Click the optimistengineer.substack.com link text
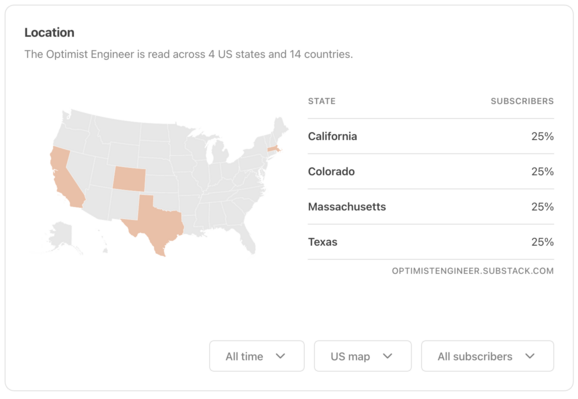 (x=473, y=271)
